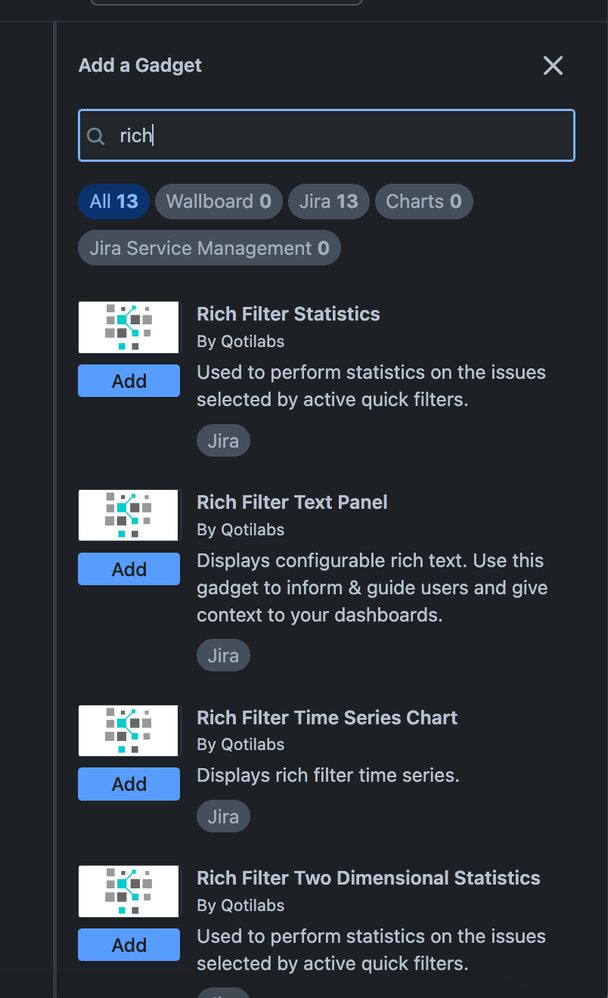Add the Rich Filter Two Dimensional Statistics gadget
The image size is (608, 998).
pyautogui.click(x=129, y=945)
